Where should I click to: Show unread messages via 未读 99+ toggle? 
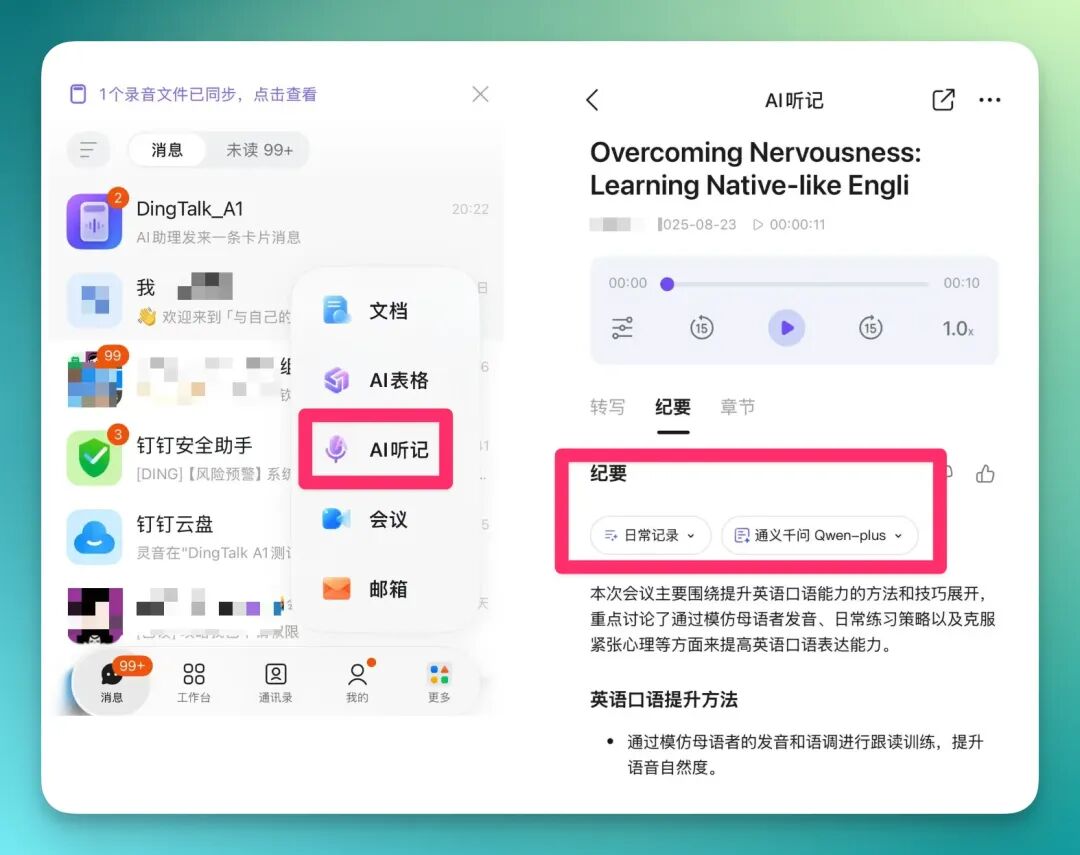[x=259, y=150]
